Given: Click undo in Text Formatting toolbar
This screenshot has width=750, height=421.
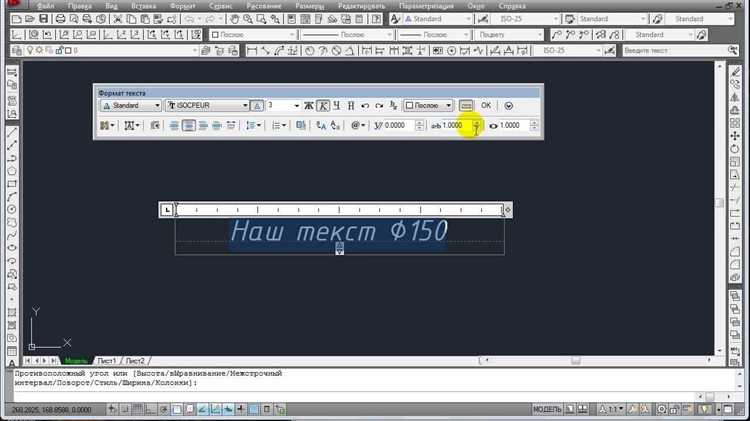Looking at the screenshot, I should point(365,106).
